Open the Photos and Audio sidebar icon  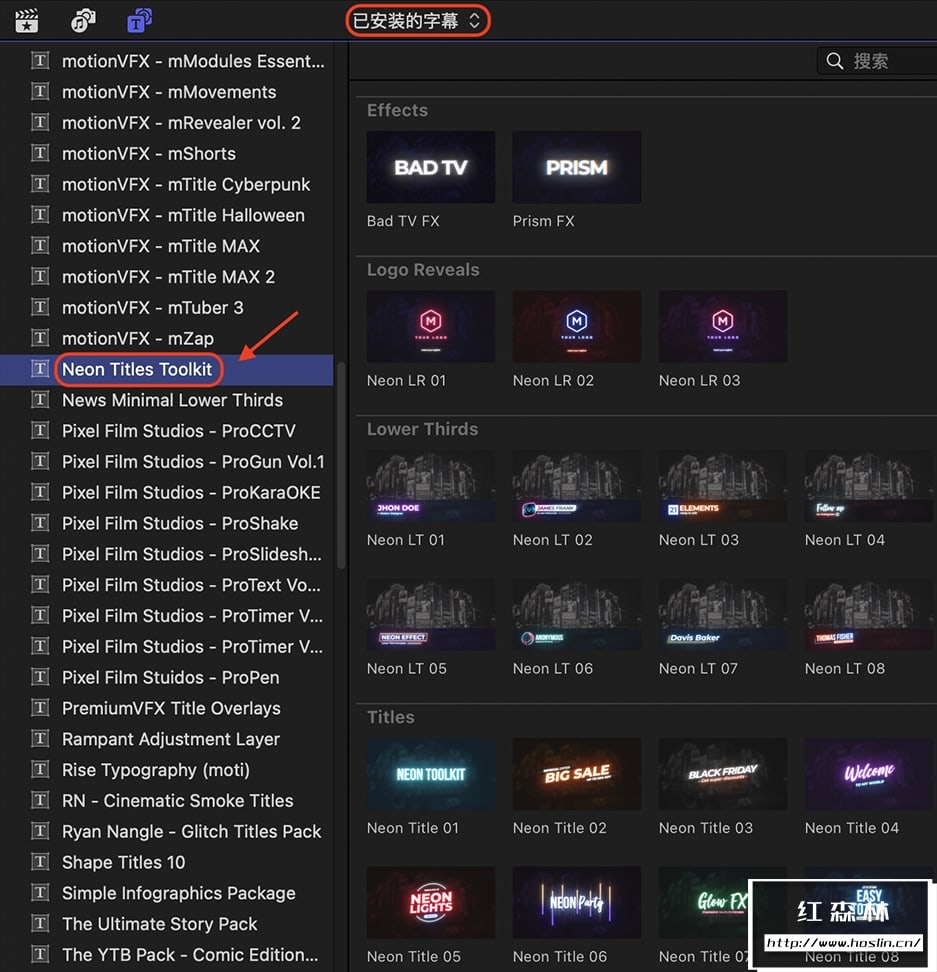83,20
